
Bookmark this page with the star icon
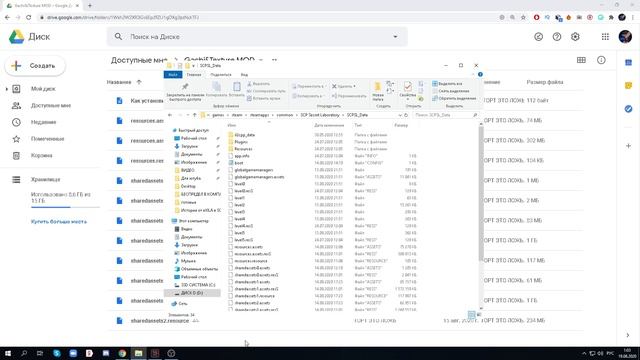(x=523, y=18)
